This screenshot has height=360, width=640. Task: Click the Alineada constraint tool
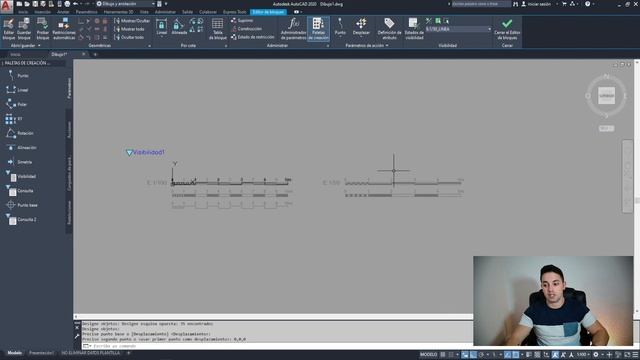click(x=179, y=27)
